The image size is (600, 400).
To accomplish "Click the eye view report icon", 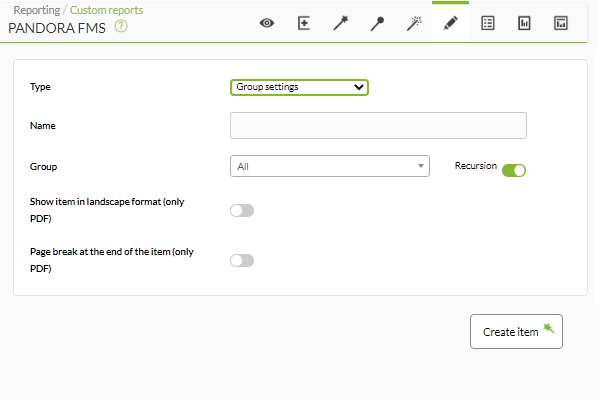I will point(267,23).
